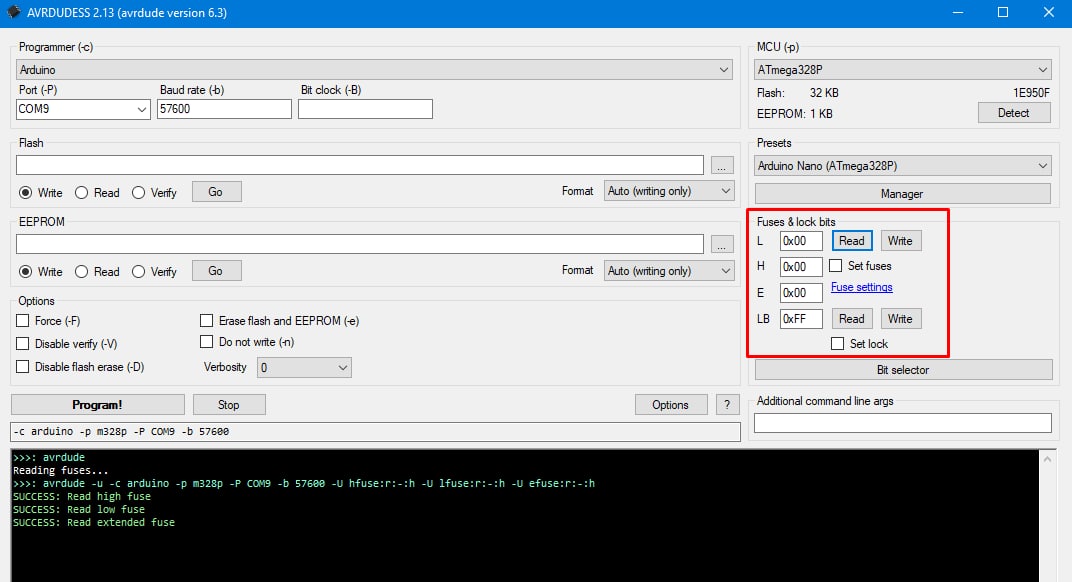Click the EEPROM file path field
The height and width of the screenshot is (582, 1072).
tap(360, 244)
